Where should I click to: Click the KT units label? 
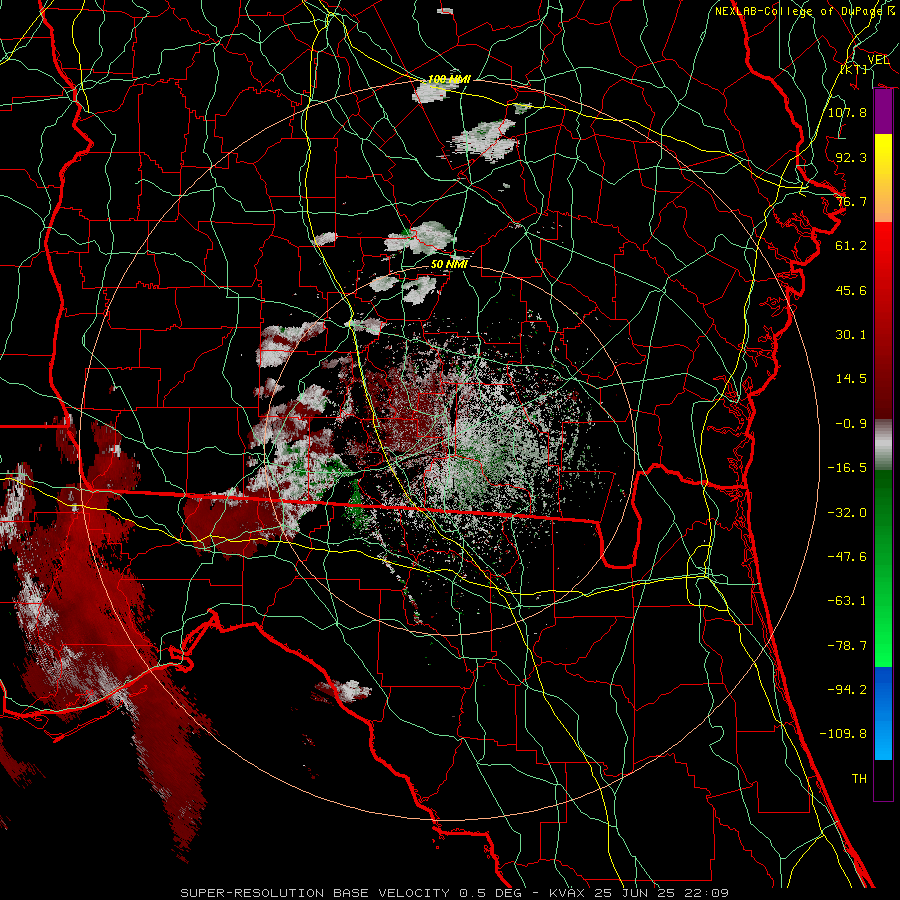point(854,69)
